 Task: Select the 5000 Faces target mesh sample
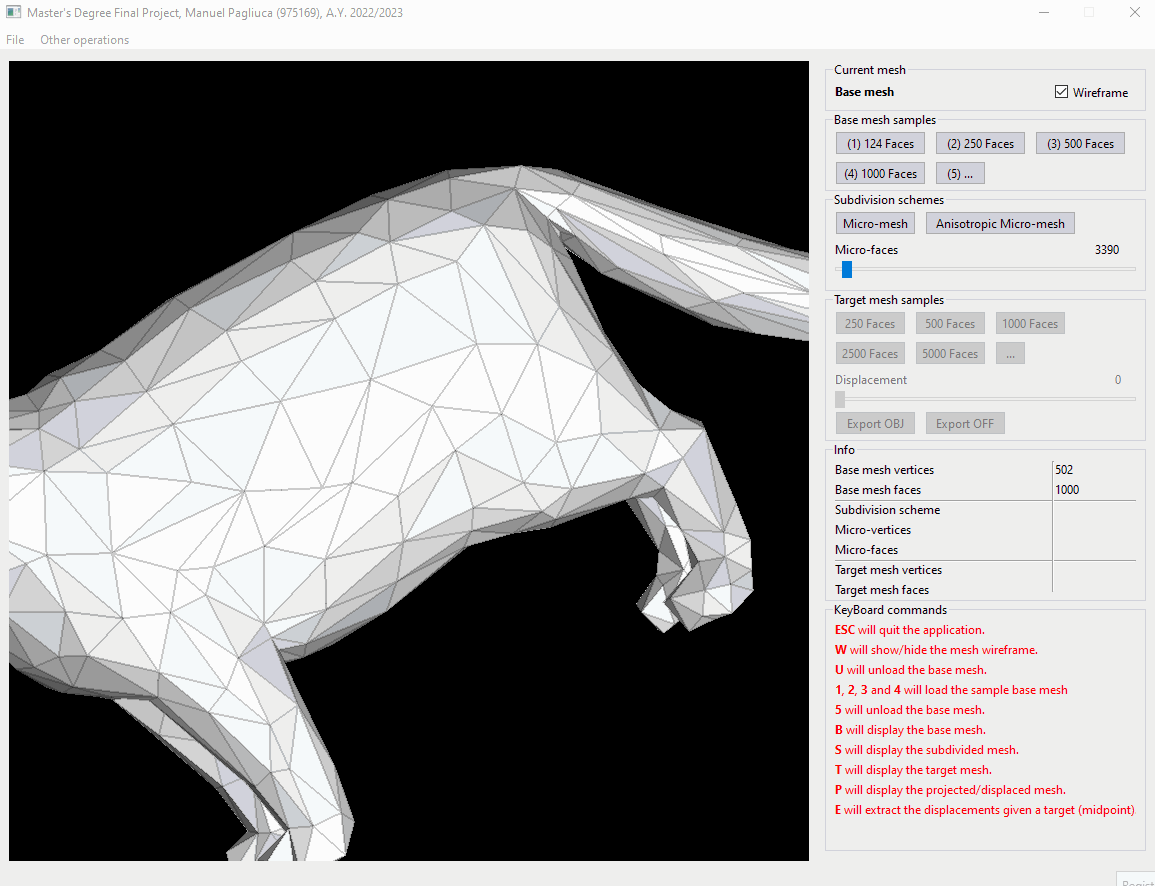coord(949,352)
